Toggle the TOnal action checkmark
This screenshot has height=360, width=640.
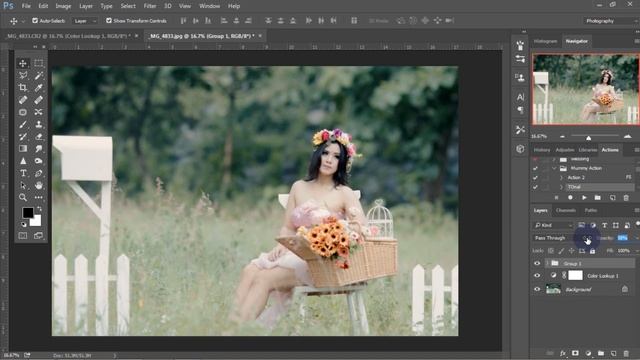point(535,187)
